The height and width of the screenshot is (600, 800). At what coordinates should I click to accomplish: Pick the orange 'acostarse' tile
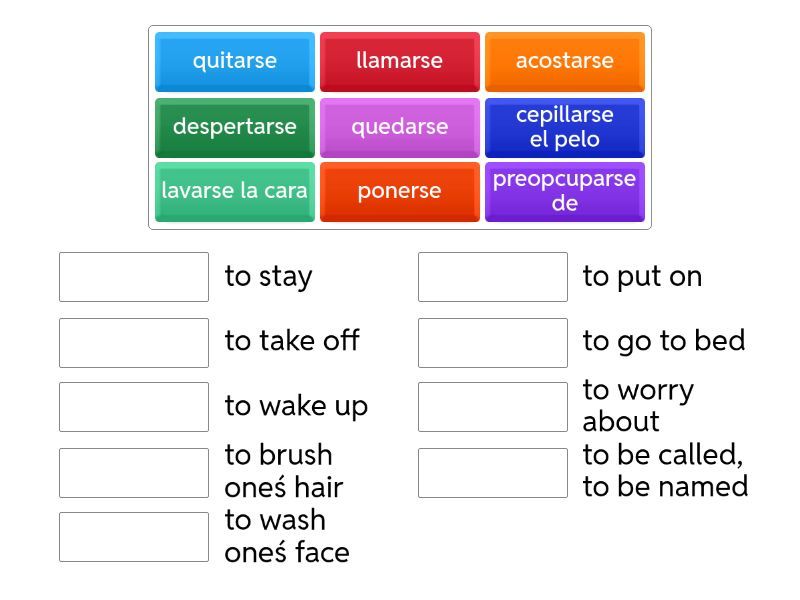tap(564, 61)
